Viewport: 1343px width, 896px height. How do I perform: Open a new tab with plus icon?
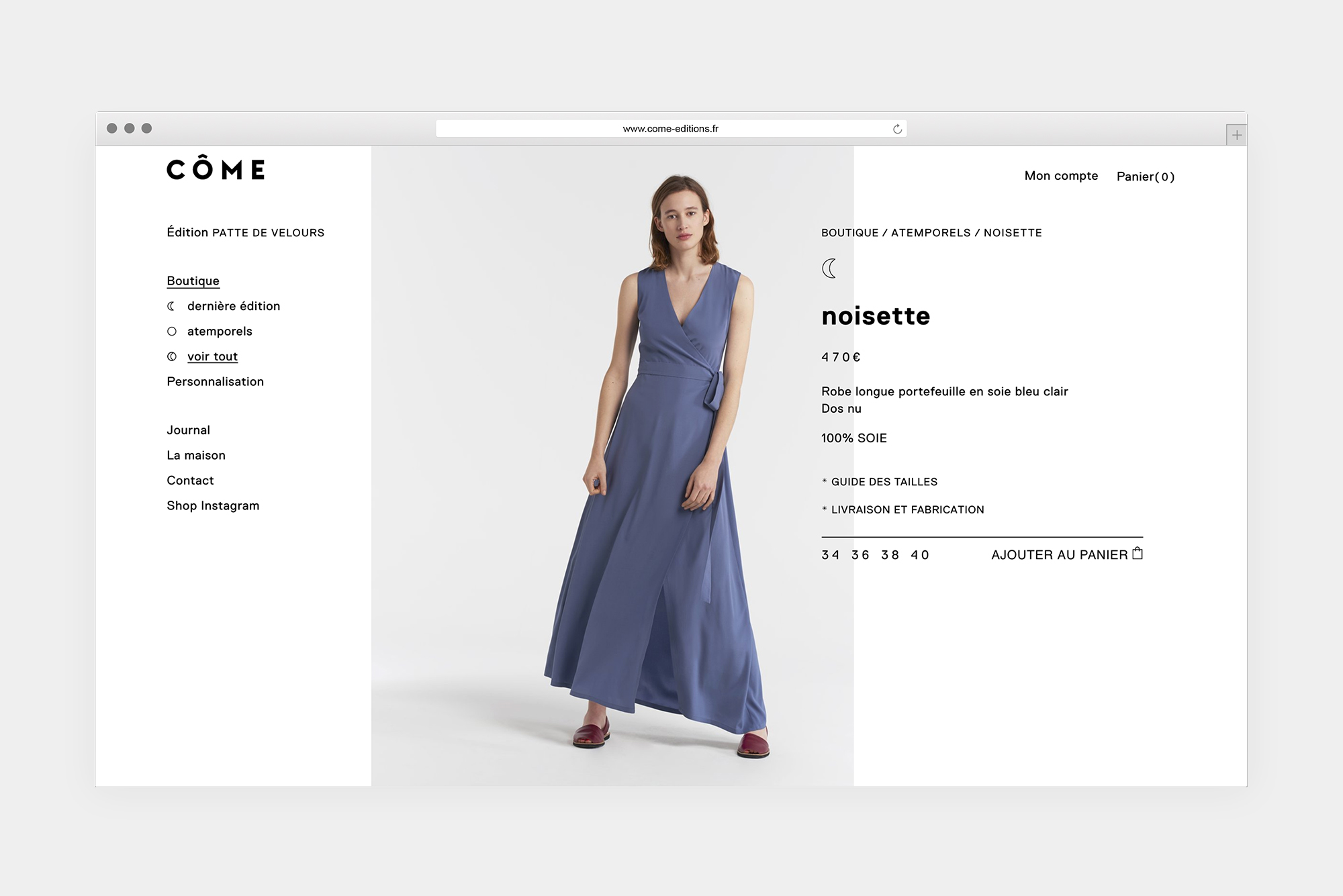1236,135
